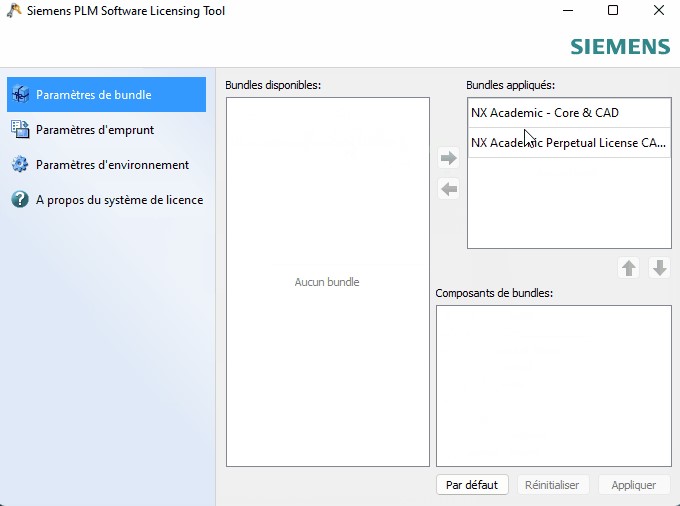680x506 pixels.
Task: Minimize the Licensing Tool window
Action: coord(568,10)
